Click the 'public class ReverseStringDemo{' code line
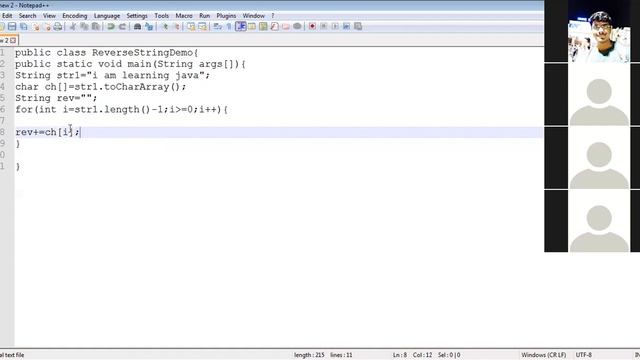The width and height of the screenshot is (640, 360). point(107,53)
